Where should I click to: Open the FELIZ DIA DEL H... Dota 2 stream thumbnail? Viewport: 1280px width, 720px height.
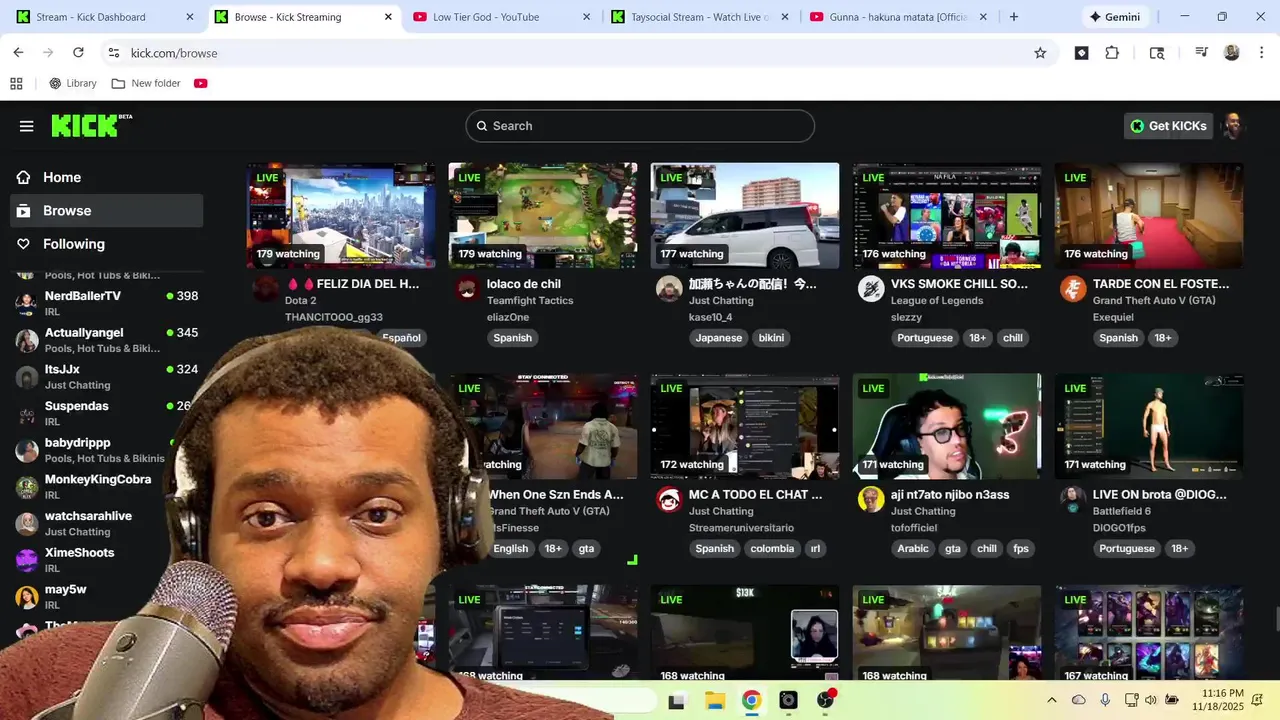(x=341, y=216)
